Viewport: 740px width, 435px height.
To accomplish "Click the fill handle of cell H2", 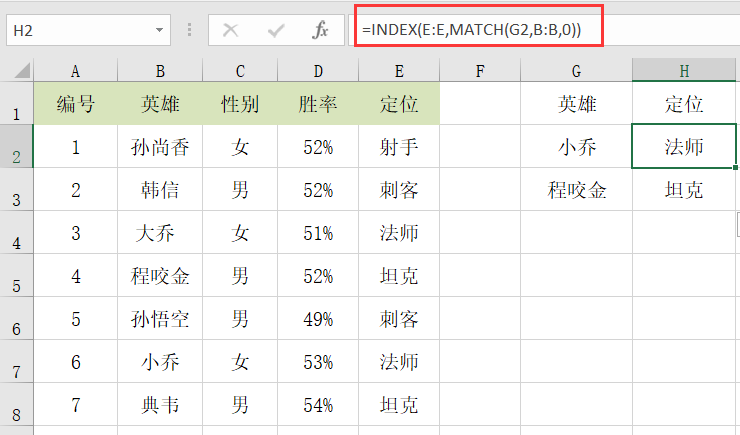I will tap(735, 167).
